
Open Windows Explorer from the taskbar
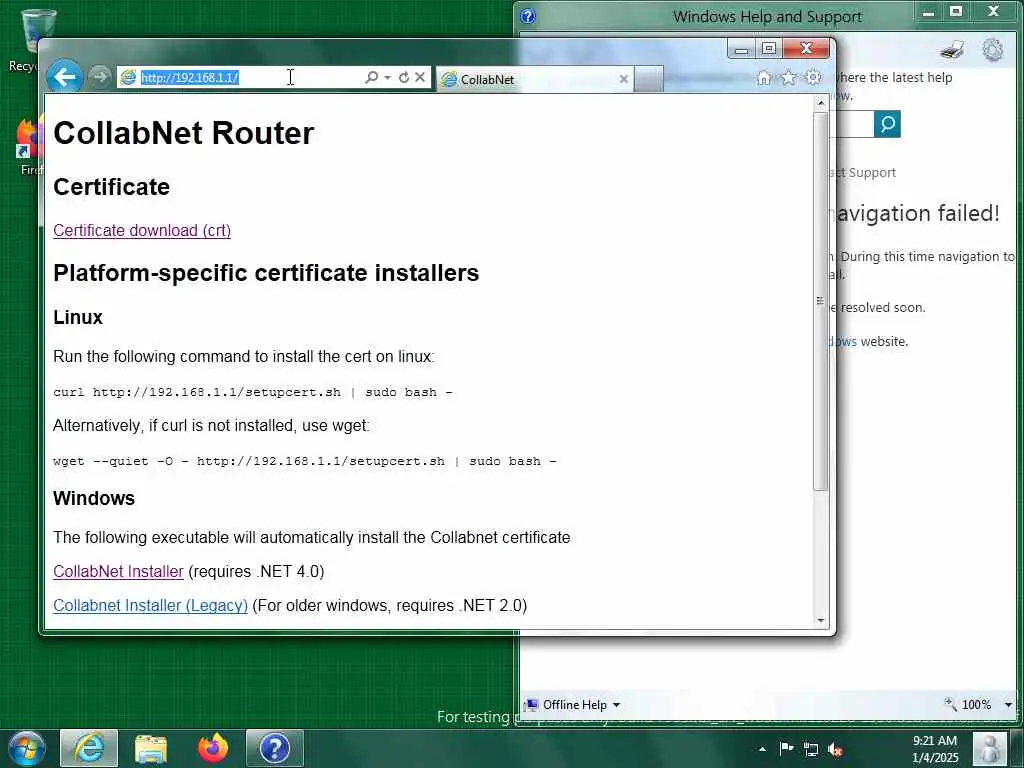coord(151,748)
